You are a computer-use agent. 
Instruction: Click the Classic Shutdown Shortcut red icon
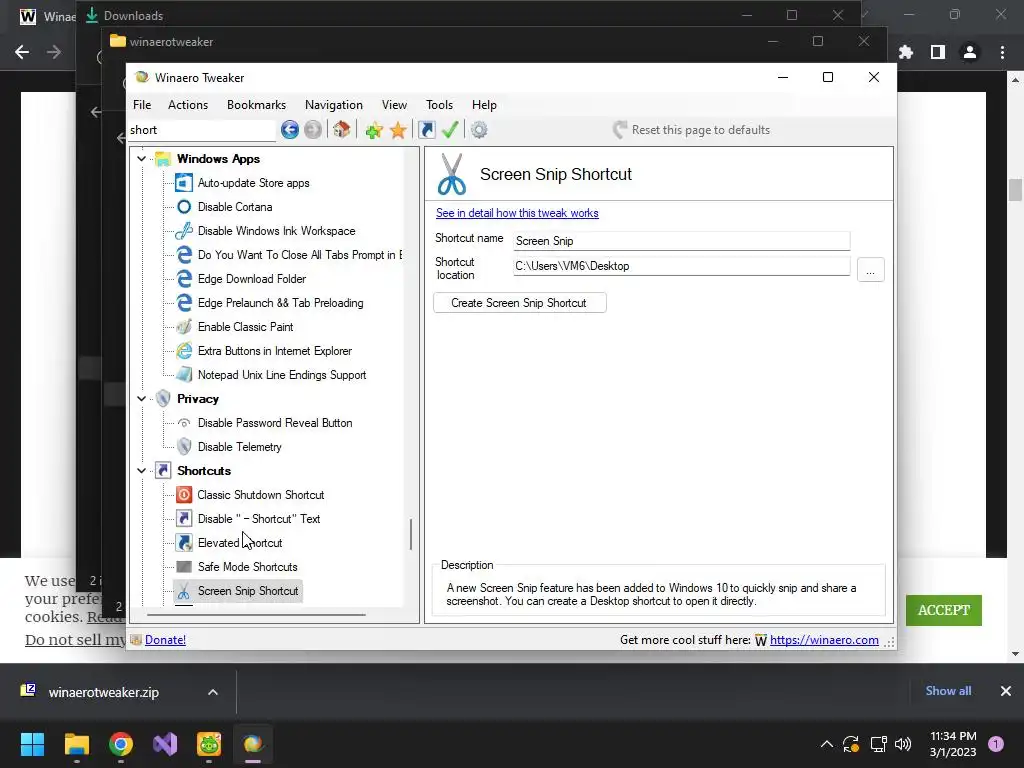coord(184,495)
